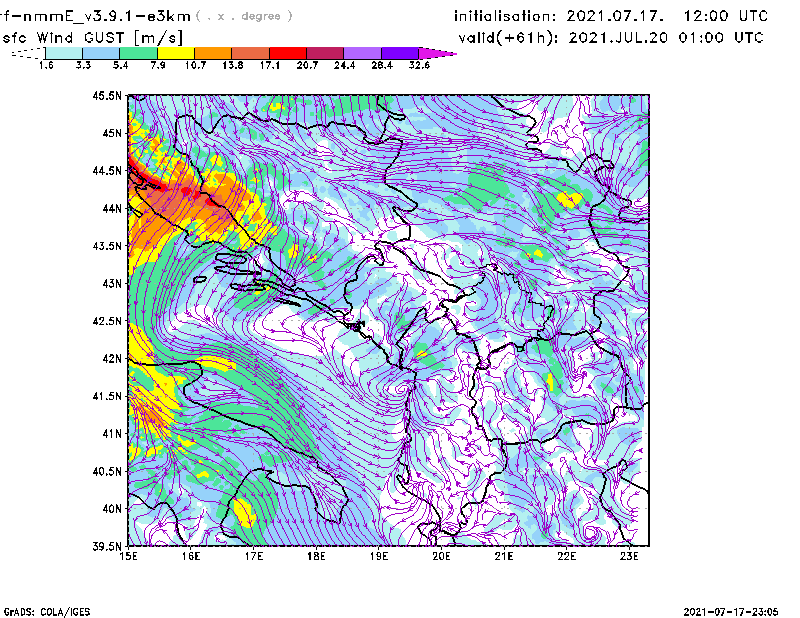Click legend value 3.3
800x618 pixels.
pos(83,65)
